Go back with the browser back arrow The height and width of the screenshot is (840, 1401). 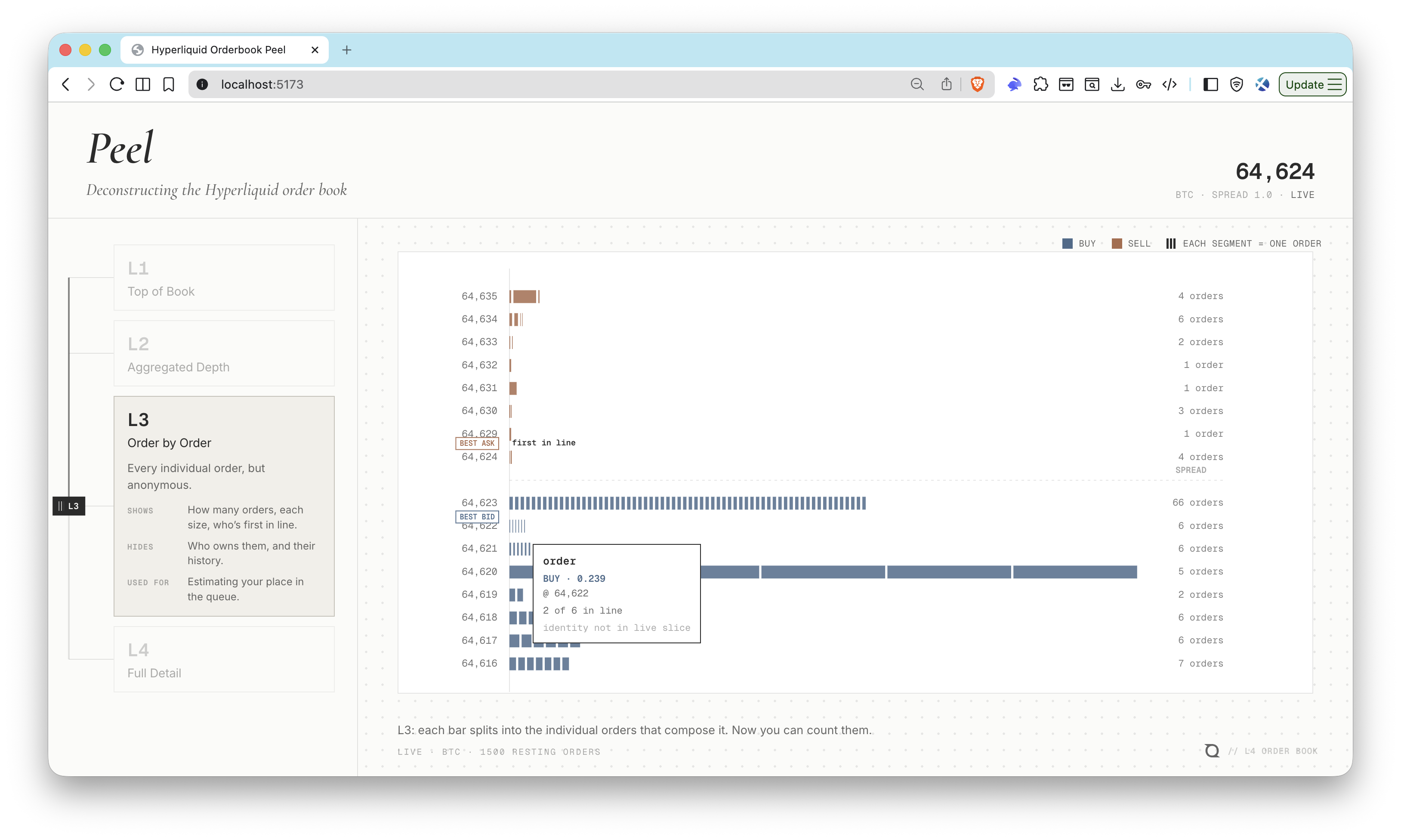tap(66, 84)
